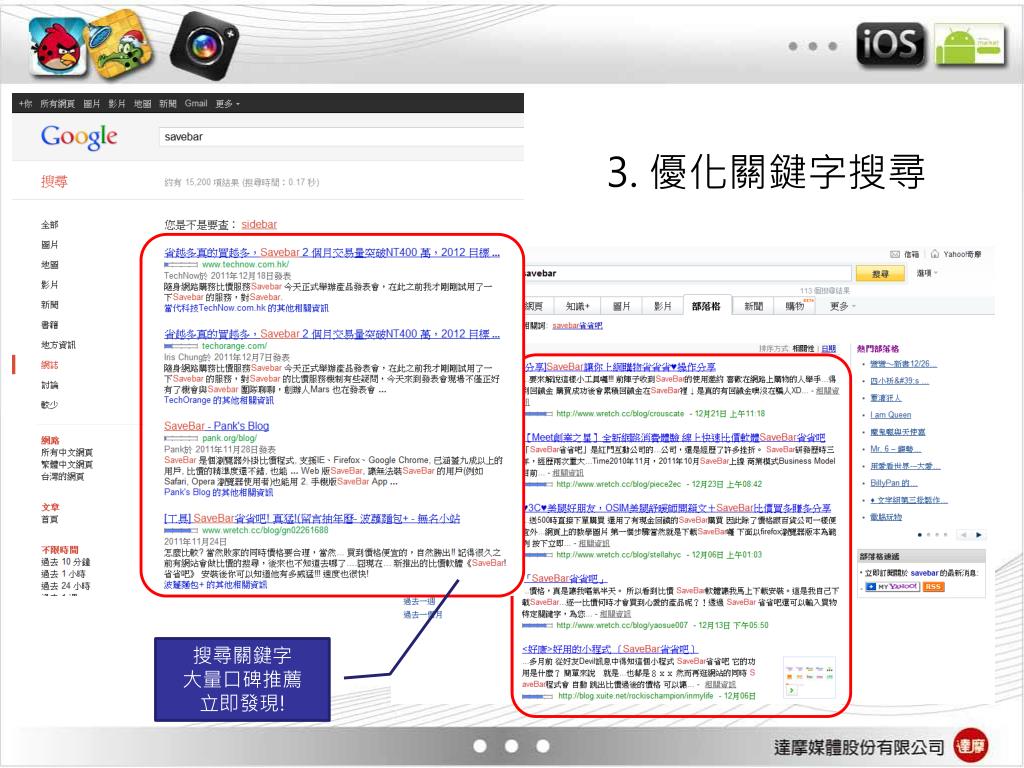Click the Yahoo!奇摩 home link

coord(962,254)
